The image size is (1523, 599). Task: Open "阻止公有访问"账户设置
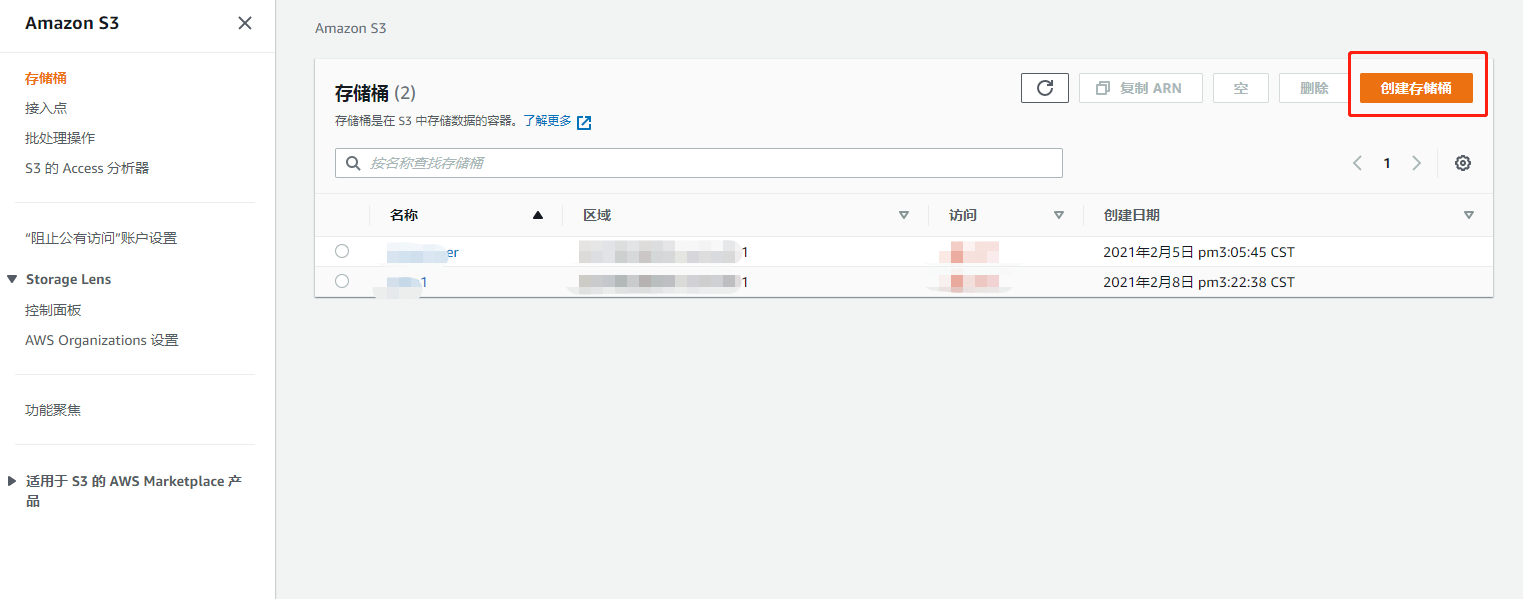pos(101,238)
